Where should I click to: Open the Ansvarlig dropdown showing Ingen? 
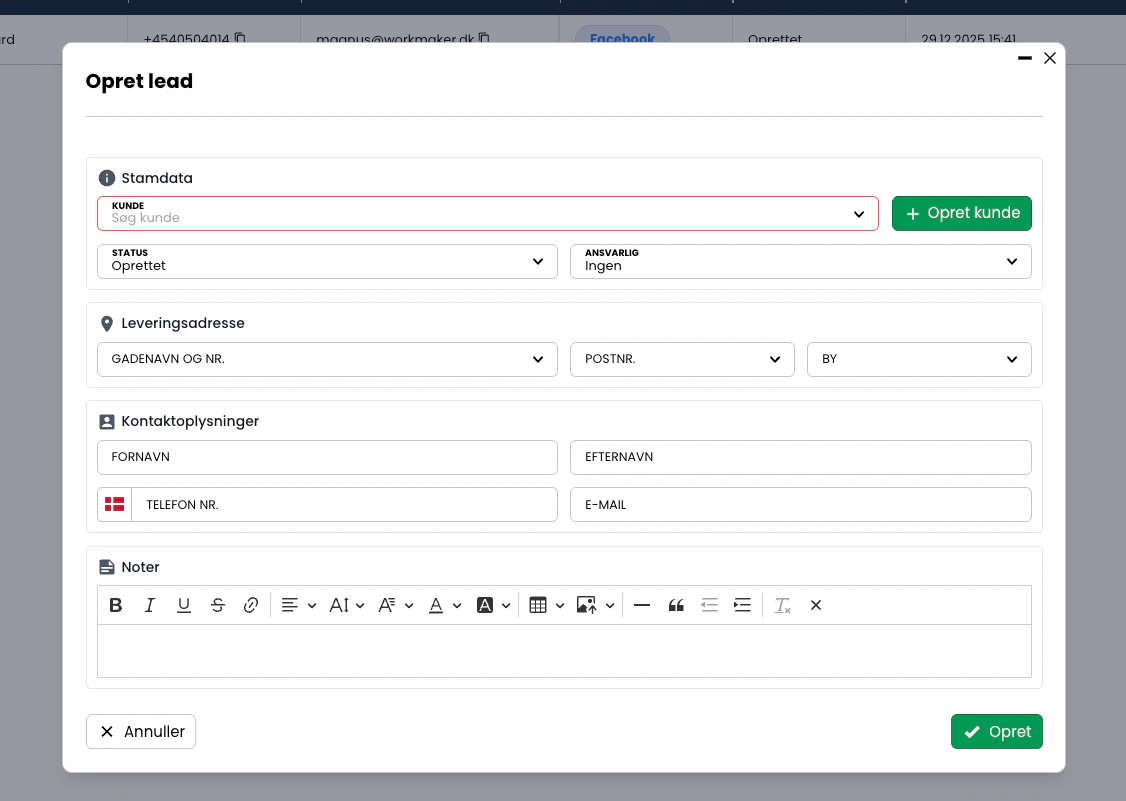(x=801, y=261)
